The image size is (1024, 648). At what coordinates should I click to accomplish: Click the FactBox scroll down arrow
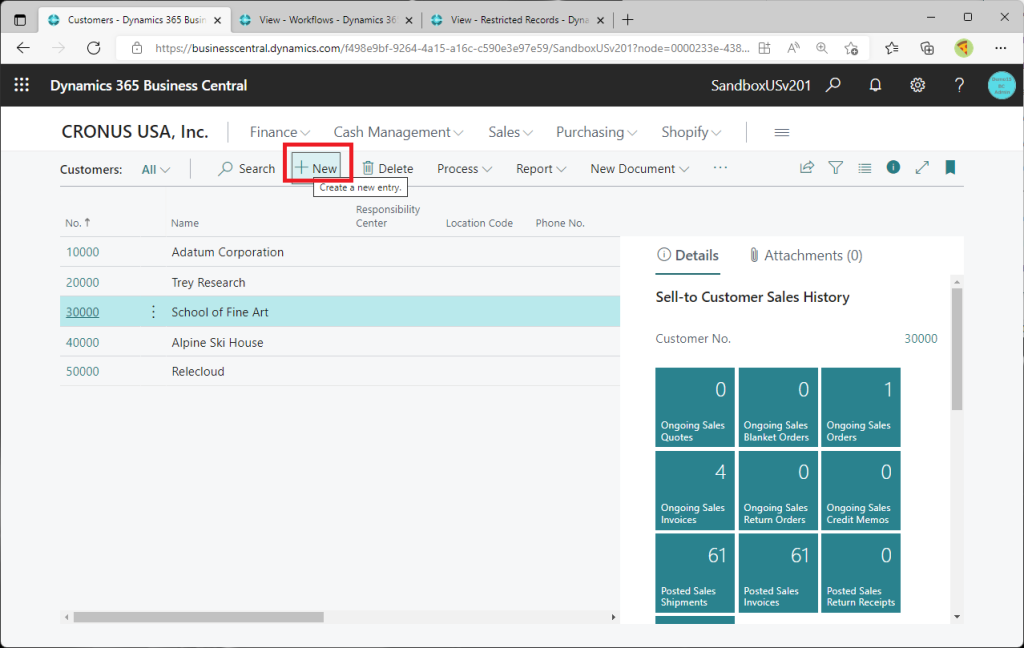tap(957, 616)
